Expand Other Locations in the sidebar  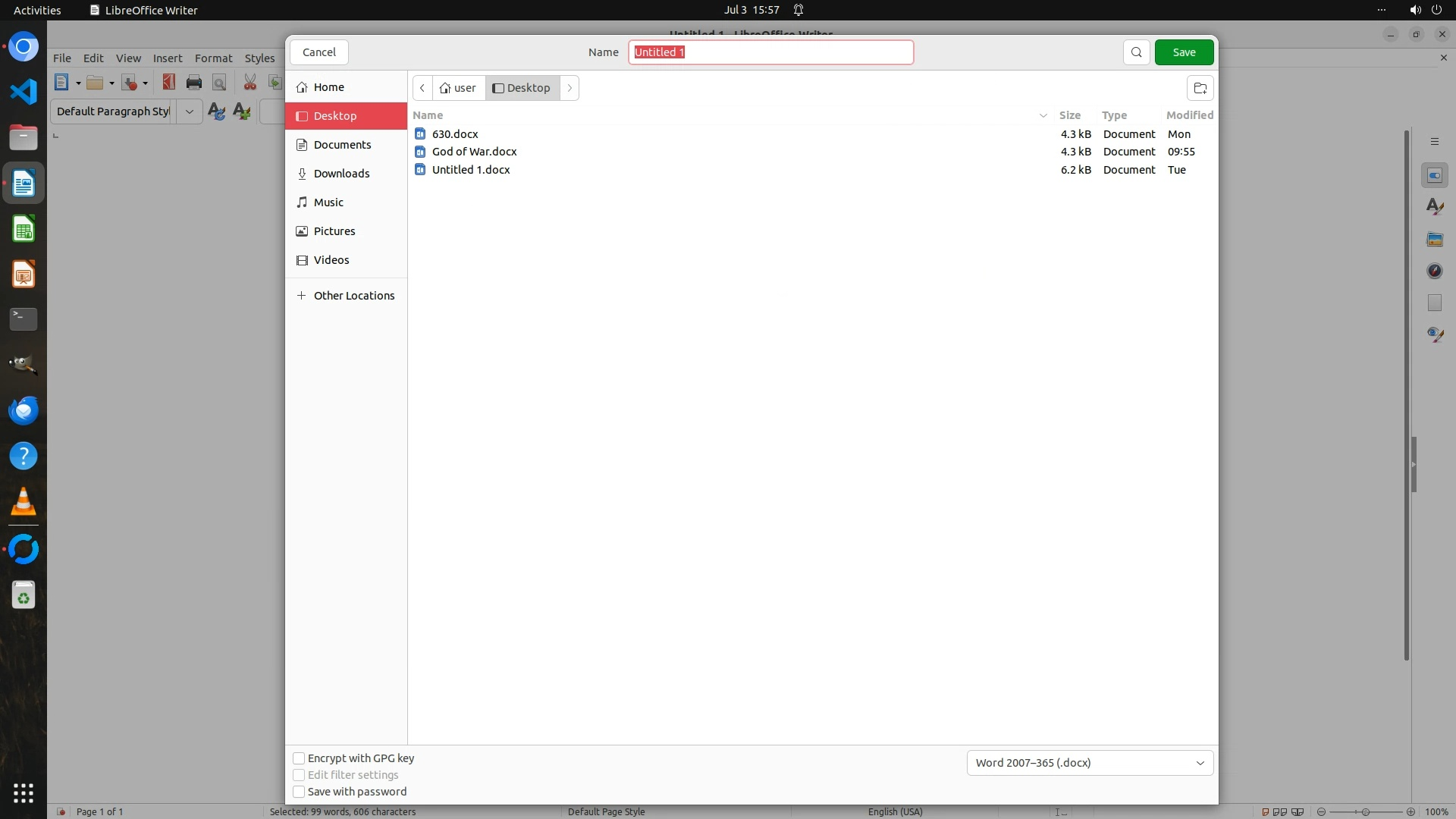(x=353, y=296)
